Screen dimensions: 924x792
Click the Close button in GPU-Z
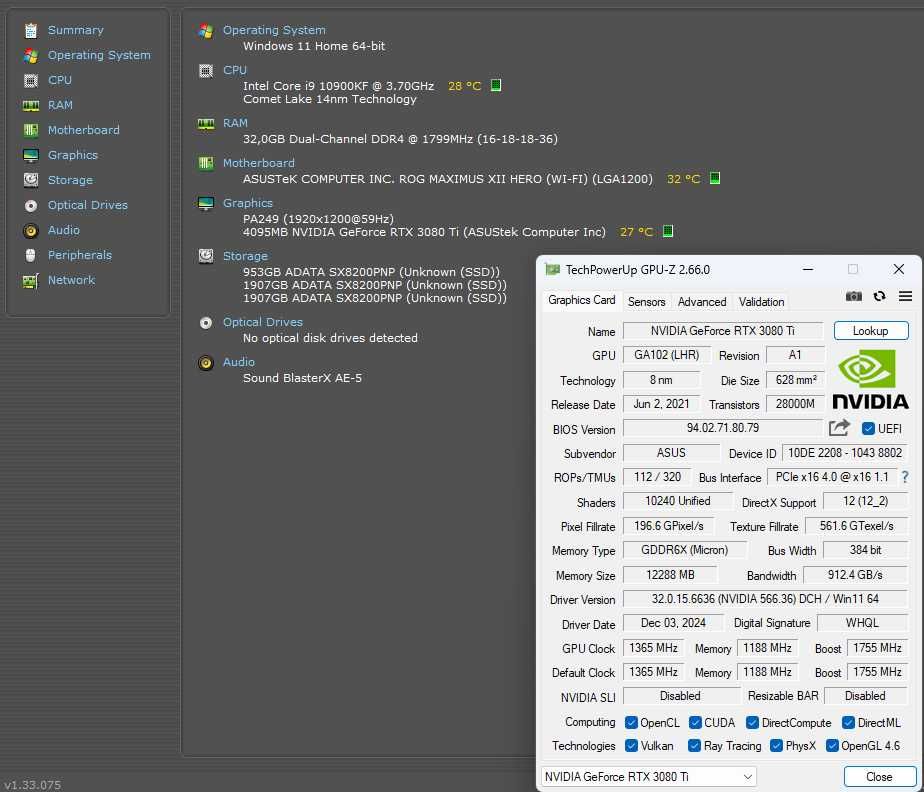tap(879, 777)
